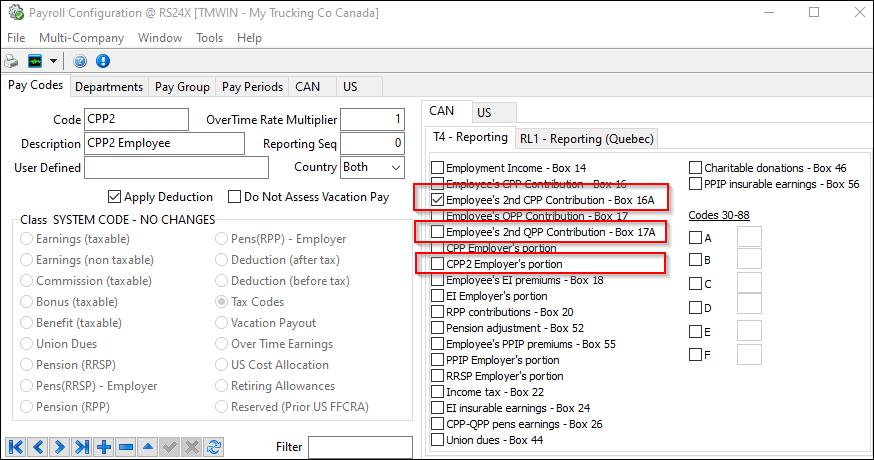Jump to first record with navigator button
The image size is (874, 460).
pos(16,447)
